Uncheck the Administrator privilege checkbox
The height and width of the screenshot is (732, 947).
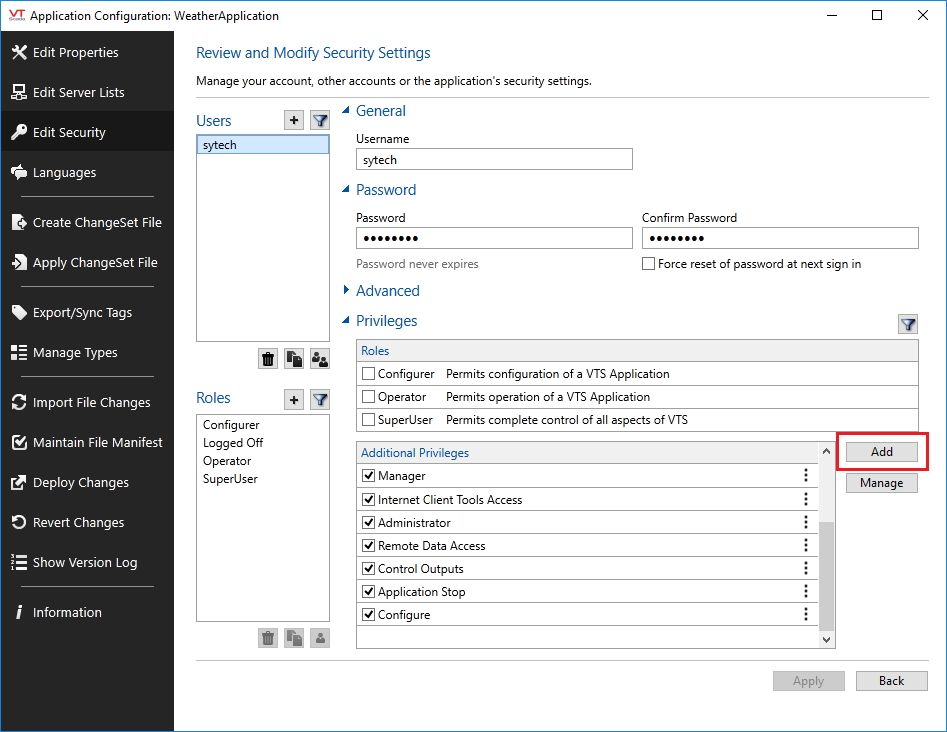click(x=368, y=522)
